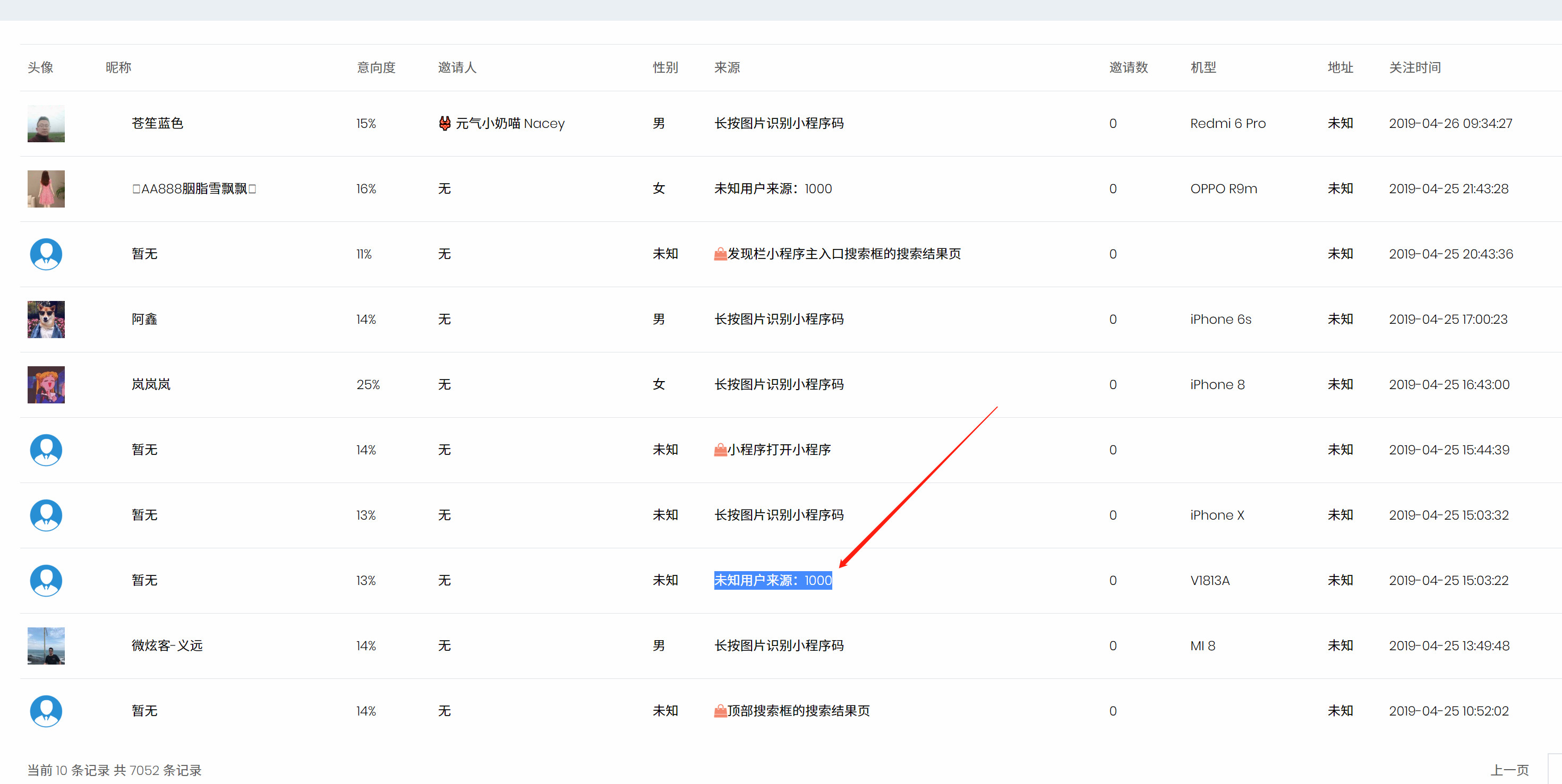Click source 发现栏小程序主入口搜索框的搜索结果页
1562x784 pixels.
pyautogui.click(x=844, y=254)
